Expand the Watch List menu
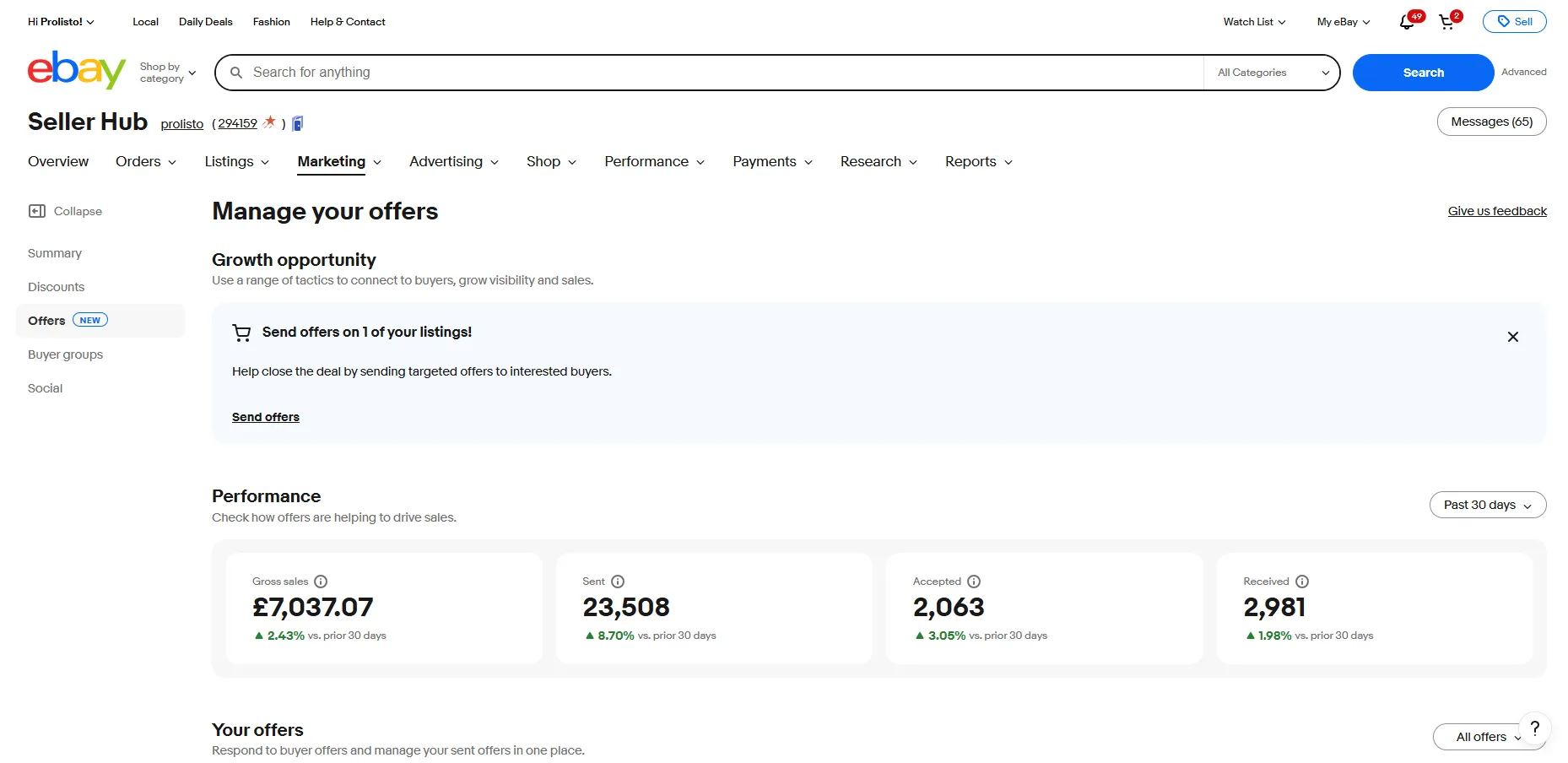 click(x=1254, y=22)
